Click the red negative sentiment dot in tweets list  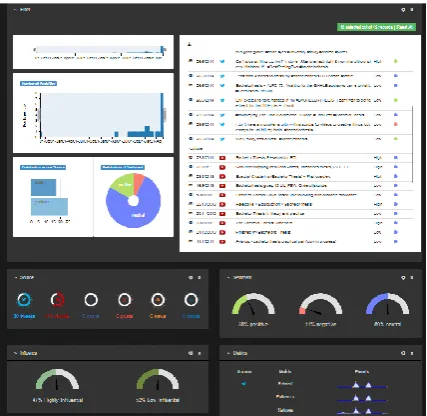[396, 124]
